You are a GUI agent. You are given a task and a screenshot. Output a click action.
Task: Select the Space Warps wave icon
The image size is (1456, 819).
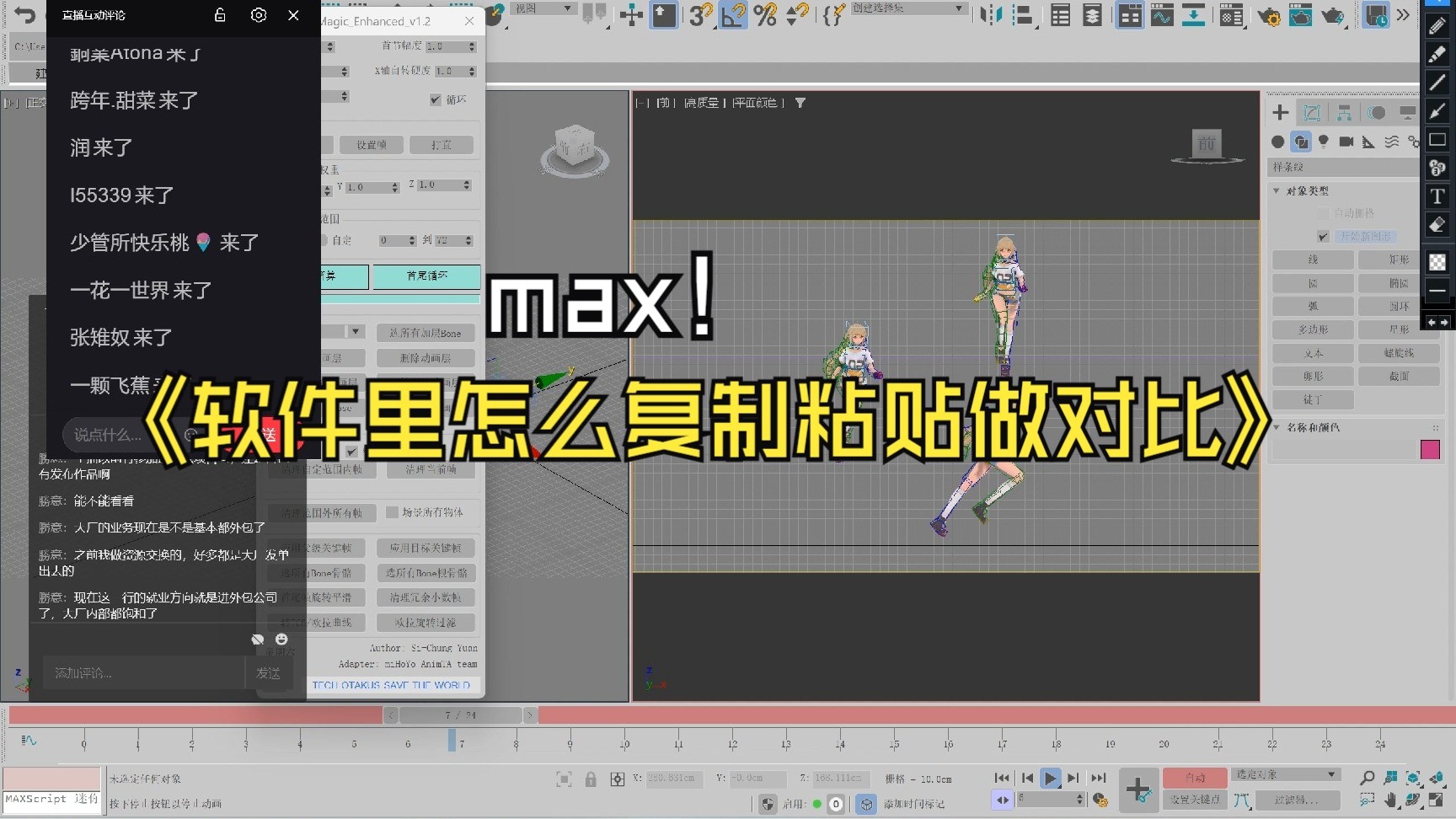(1391, 142)
